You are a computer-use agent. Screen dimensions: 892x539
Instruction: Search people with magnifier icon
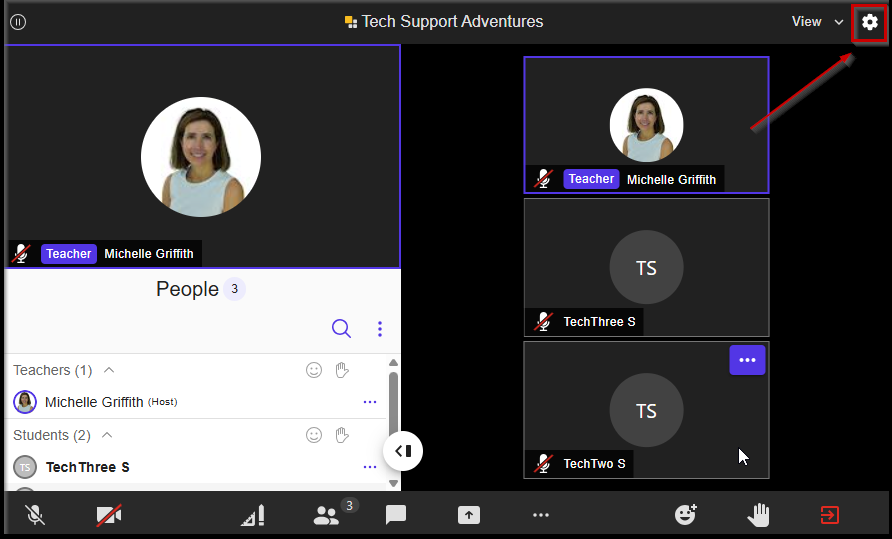click(341, 328)
